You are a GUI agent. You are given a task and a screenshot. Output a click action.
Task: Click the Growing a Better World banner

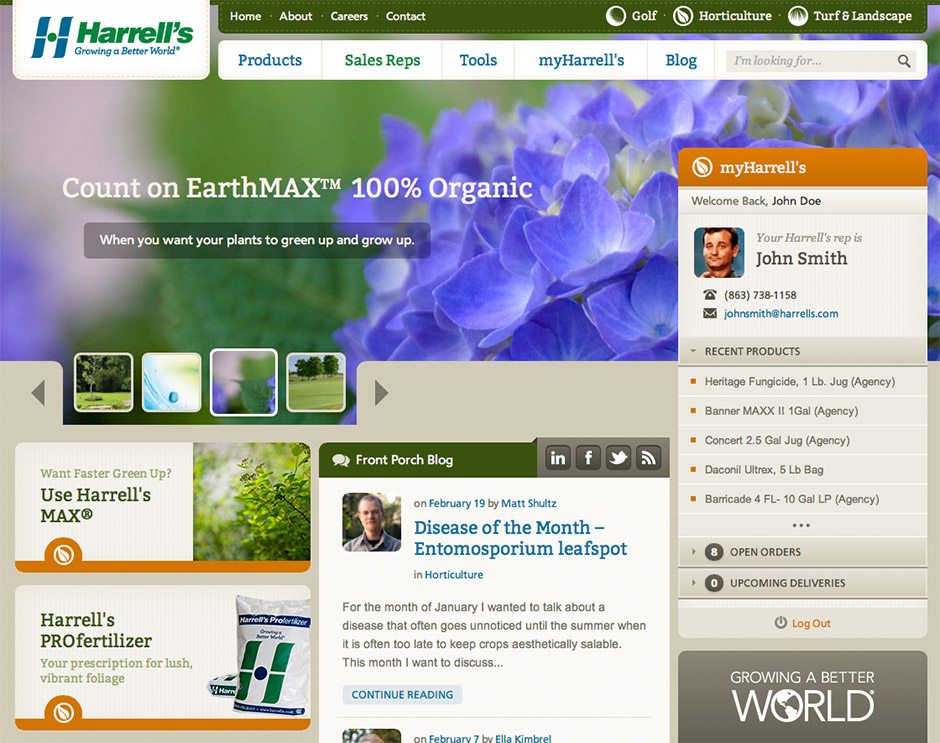(x=803, y=697)
